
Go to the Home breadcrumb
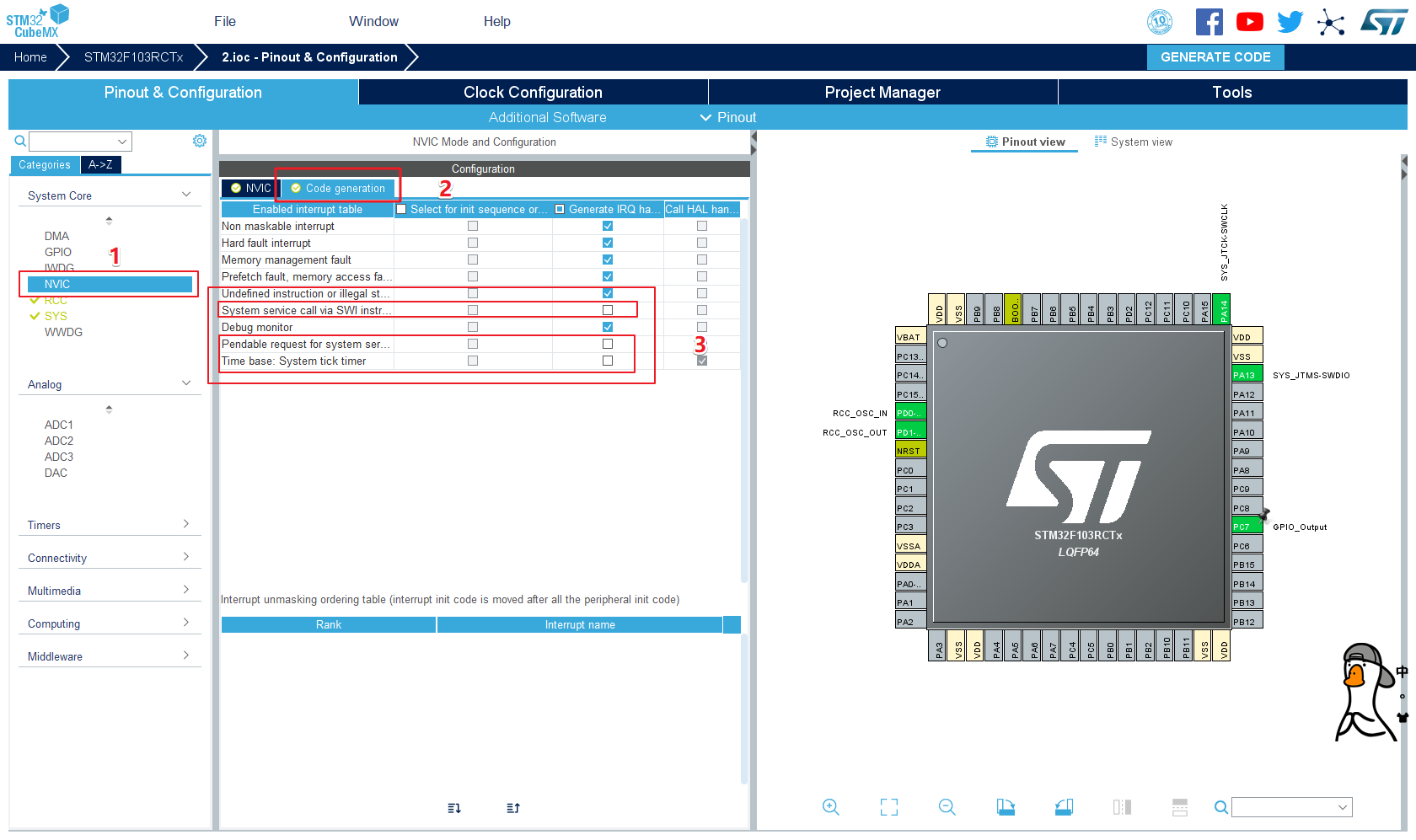30,57
